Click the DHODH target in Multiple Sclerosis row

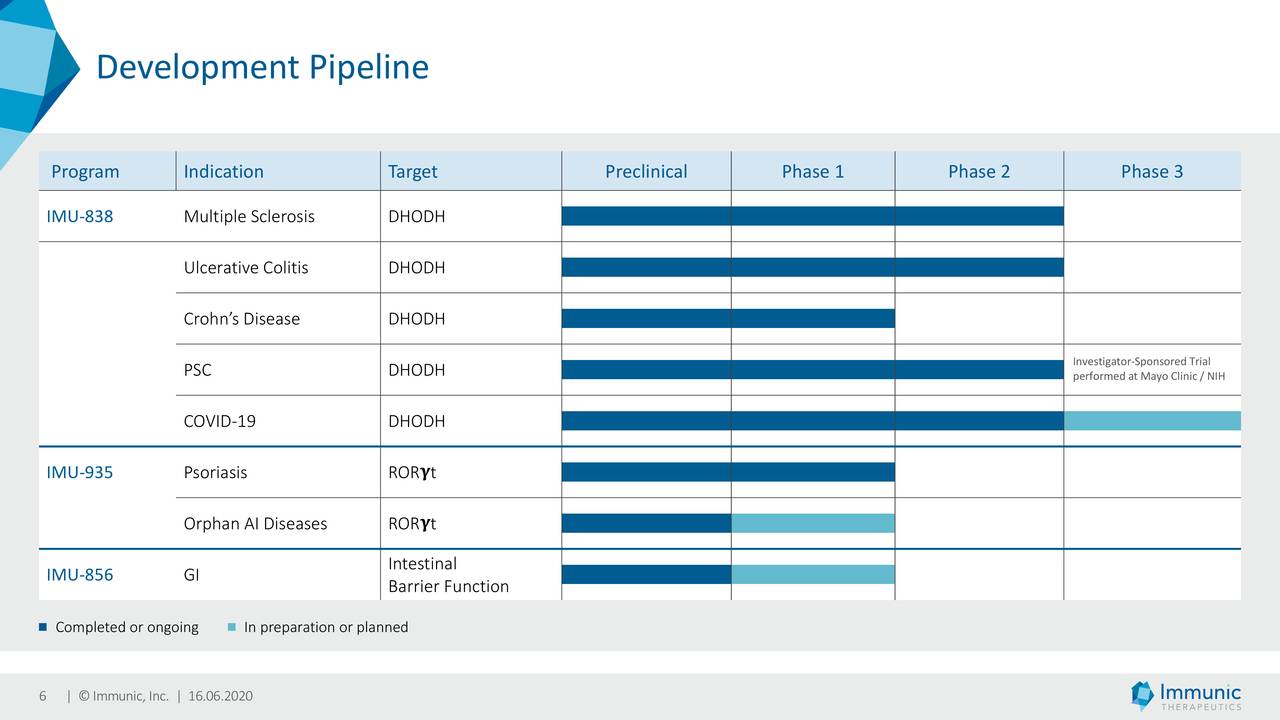(x=416, y=216)
